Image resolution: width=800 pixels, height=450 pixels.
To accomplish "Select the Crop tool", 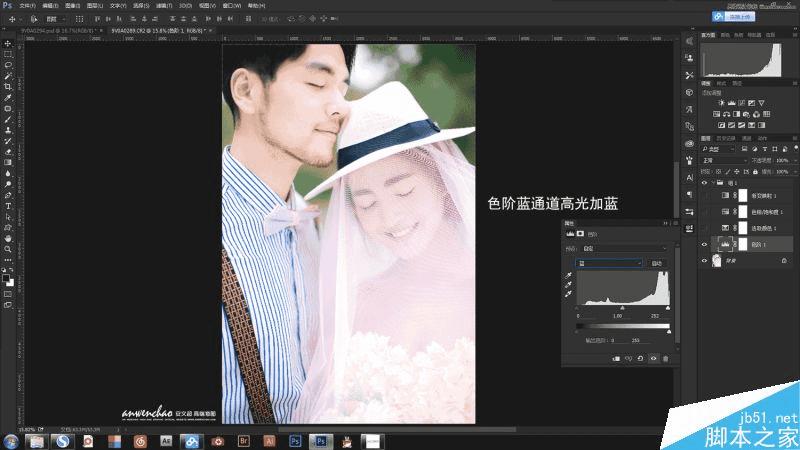I will tap(8, 86).
